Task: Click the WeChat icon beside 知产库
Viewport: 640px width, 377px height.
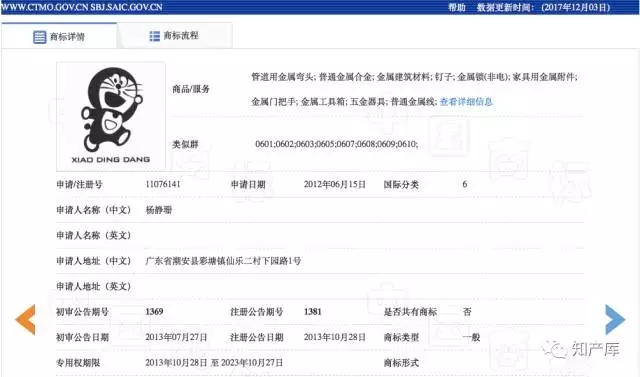Action: click(x=555, y=349)
